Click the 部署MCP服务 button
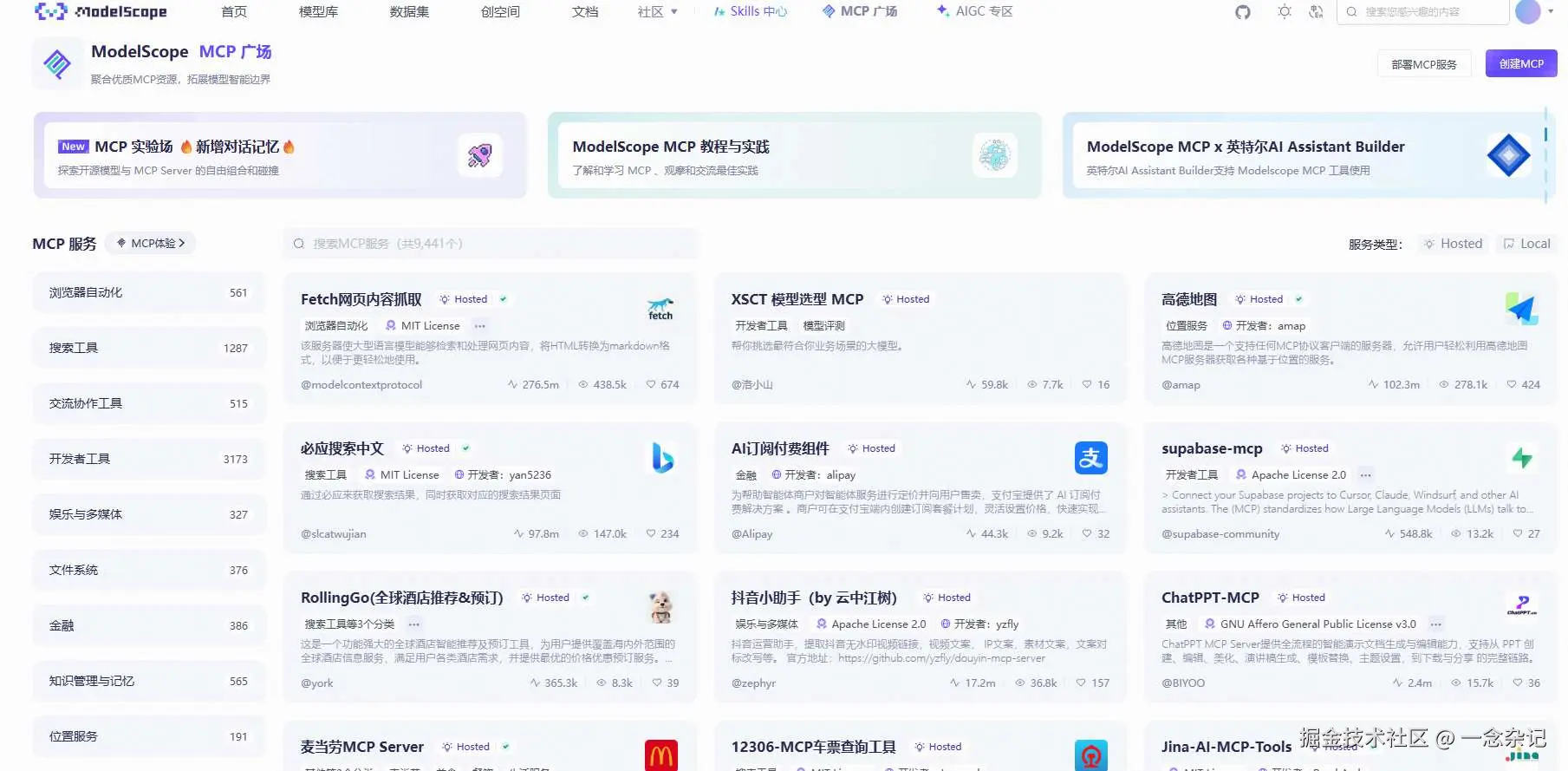The width and height of the screenshot is (1568, 771). click(x=1424, y=64)
